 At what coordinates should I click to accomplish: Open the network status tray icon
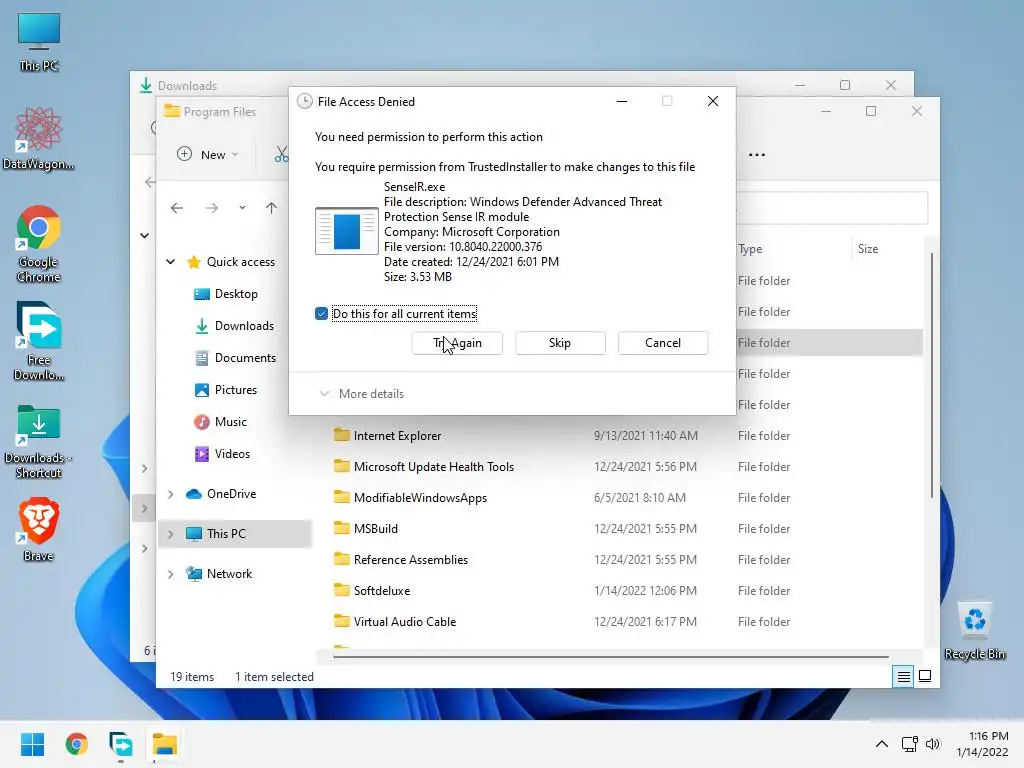(909, 744)
